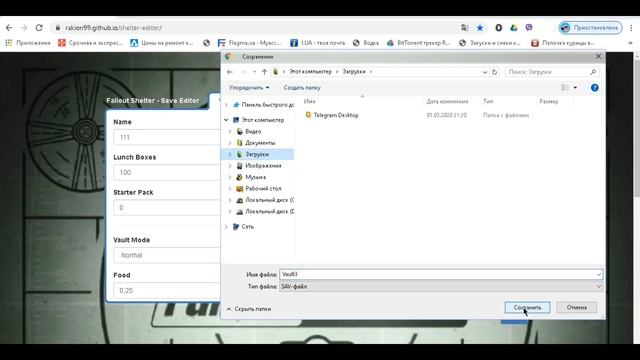Select Сеть in navigation tree
Viewport: 640px width, 360px height.
(243, 227)
